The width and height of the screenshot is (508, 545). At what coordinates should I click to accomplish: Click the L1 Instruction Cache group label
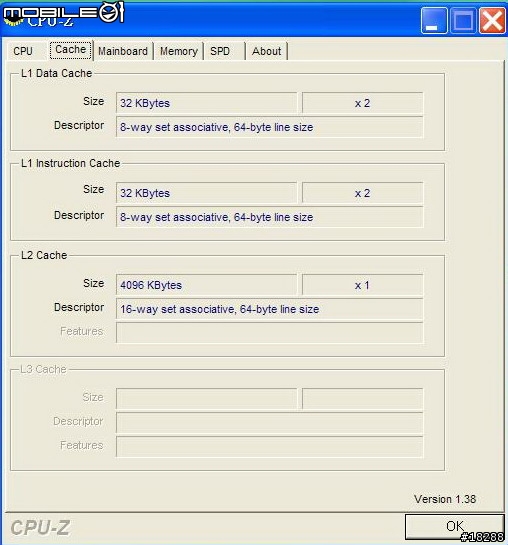(71, 163)
